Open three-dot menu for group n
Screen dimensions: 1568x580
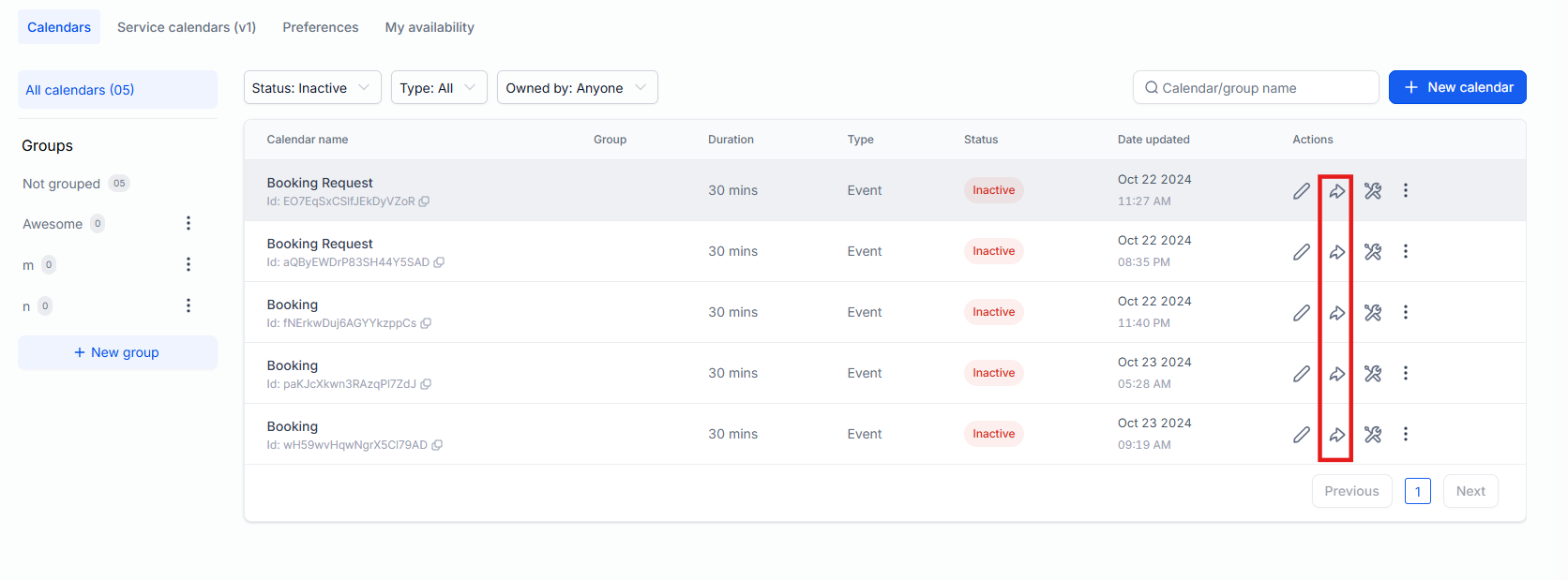tap(188, 305)
